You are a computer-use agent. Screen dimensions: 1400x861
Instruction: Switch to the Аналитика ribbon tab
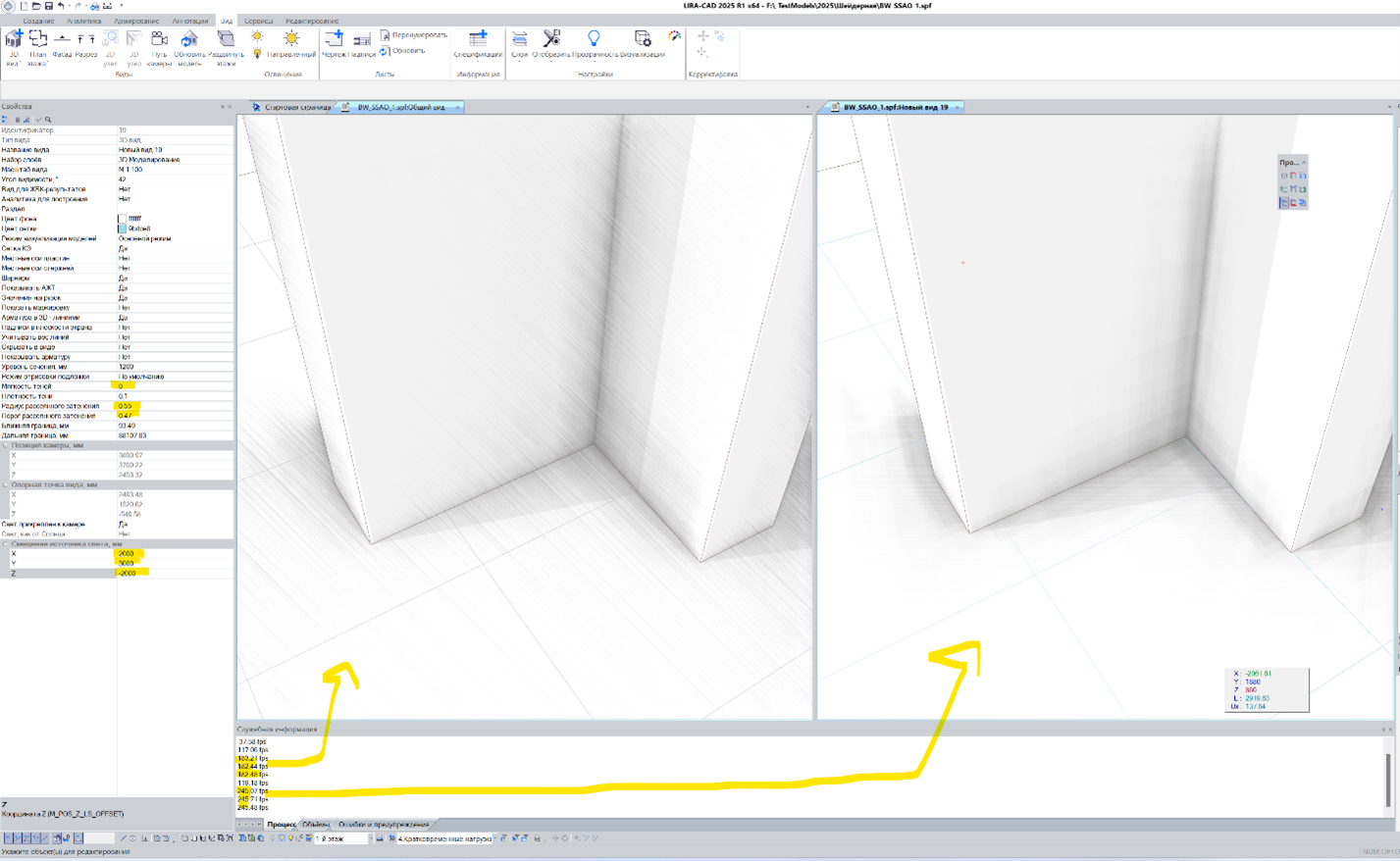tap(83, 21)
